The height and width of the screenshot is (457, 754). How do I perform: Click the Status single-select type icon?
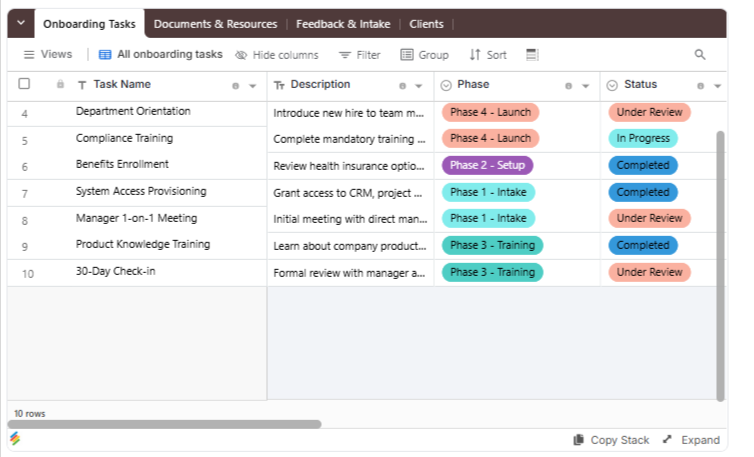tap(612, 85)
